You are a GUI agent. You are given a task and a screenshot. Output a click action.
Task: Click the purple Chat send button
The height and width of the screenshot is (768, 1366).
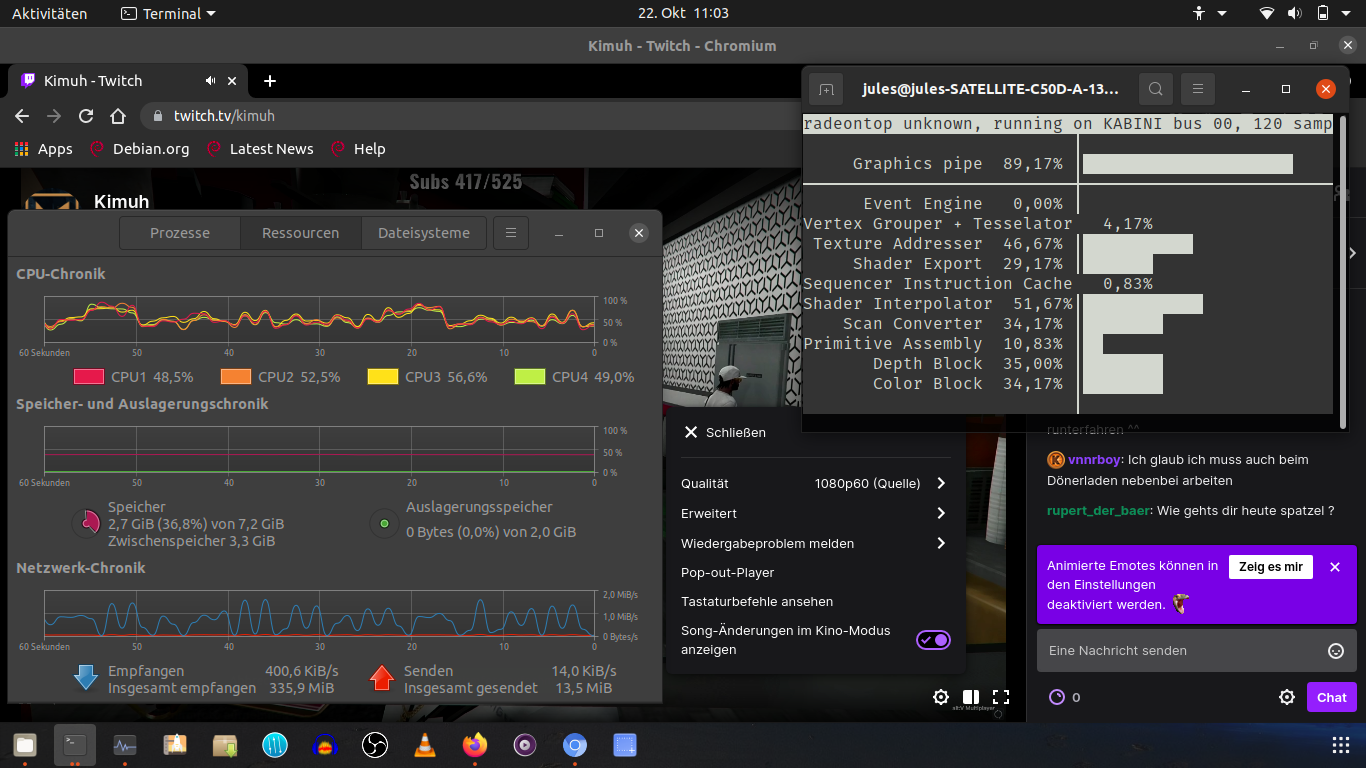[1332, 697]
